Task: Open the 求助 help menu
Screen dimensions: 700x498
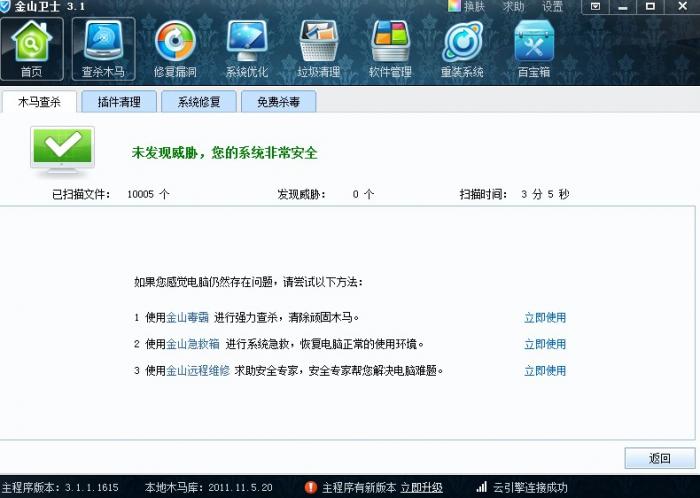Action: coord(513,6)
